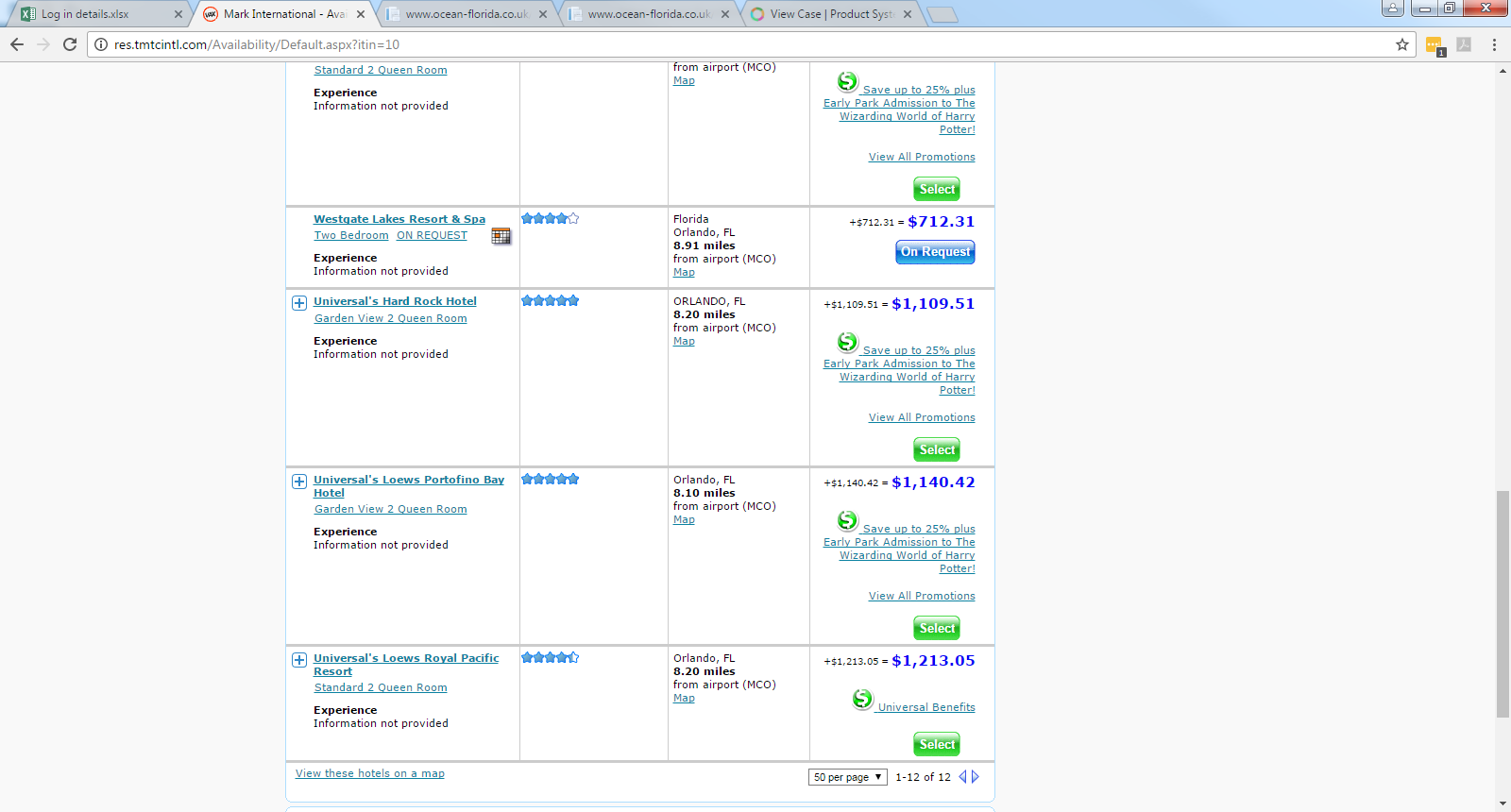This screenshot has width=1511, height=812.
Task: Open Garden View 2 Queen Room for Portofino Bay
Action: click(x=390, y=509)
